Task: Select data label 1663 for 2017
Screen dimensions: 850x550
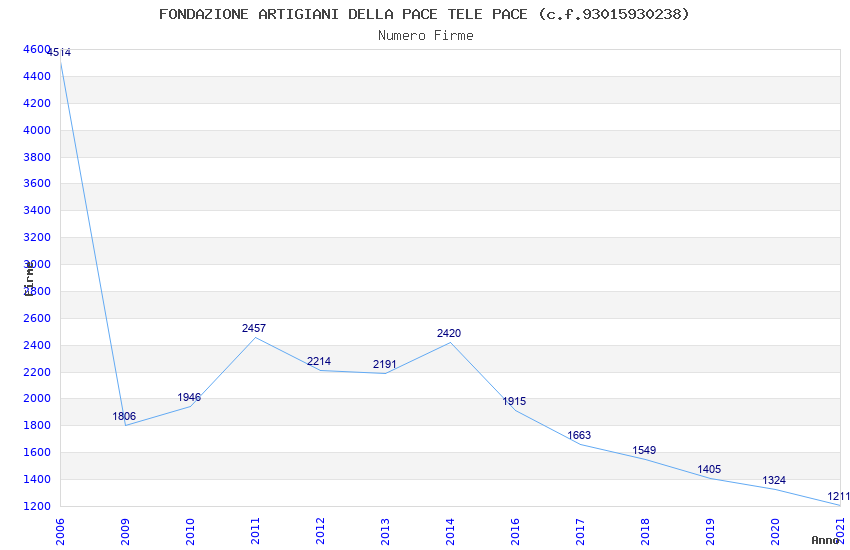Action: point(579,435)
